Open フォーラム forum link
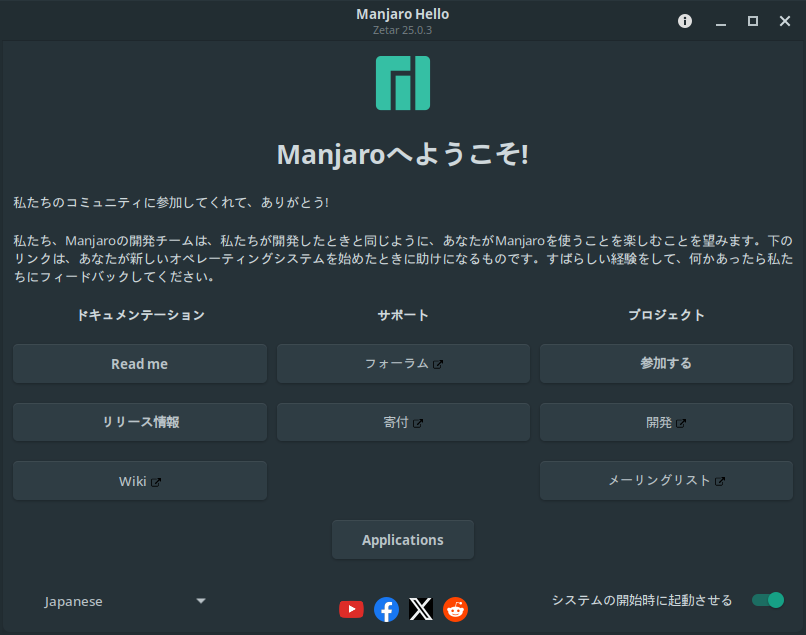 click(403, 364)
